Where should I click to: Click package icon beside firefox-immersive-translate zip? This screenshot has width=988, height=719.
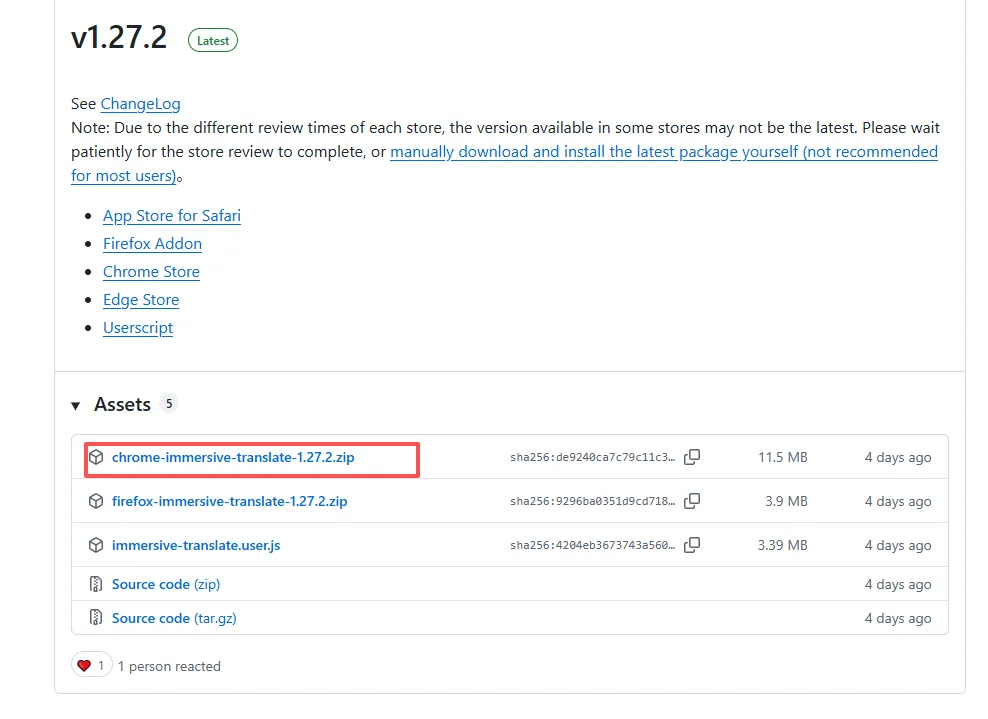(96, 502)
